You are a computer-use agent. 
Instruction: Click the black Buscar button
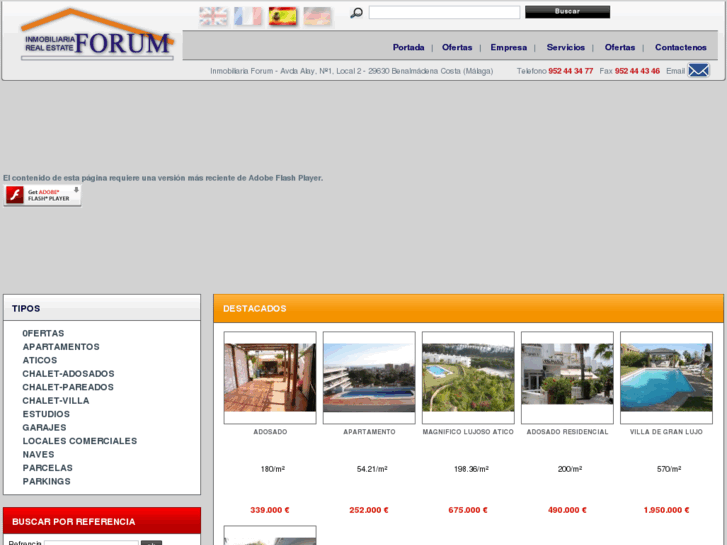[568, 12]
